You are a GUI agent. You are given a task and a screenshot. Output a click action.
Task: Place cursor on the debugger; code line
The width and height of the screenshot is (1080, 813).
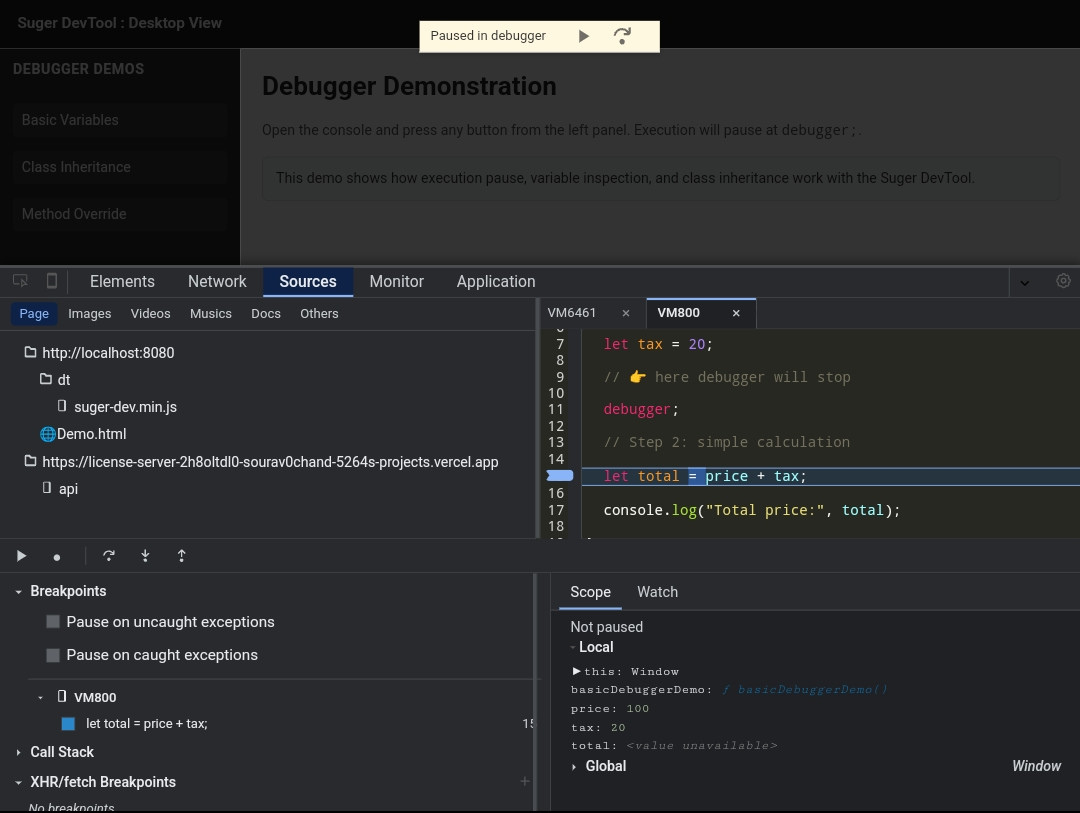point(641,409)
